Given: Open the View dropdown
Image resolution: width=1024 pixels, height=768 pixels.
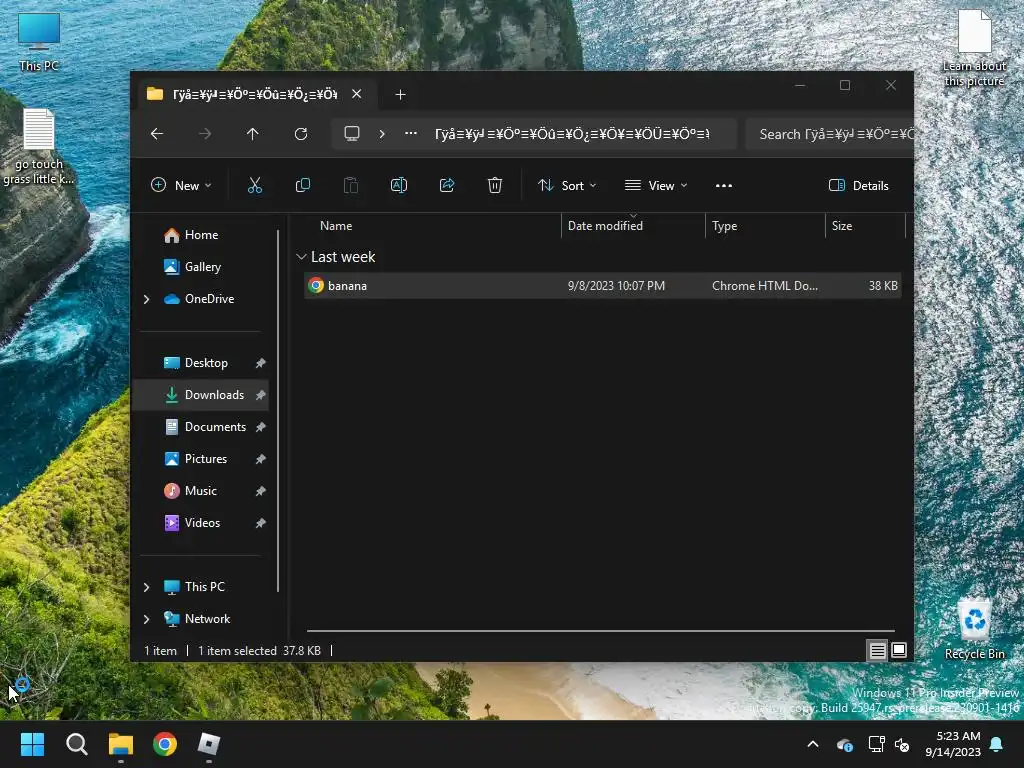Looking at the screenshot, I should 656,185.
